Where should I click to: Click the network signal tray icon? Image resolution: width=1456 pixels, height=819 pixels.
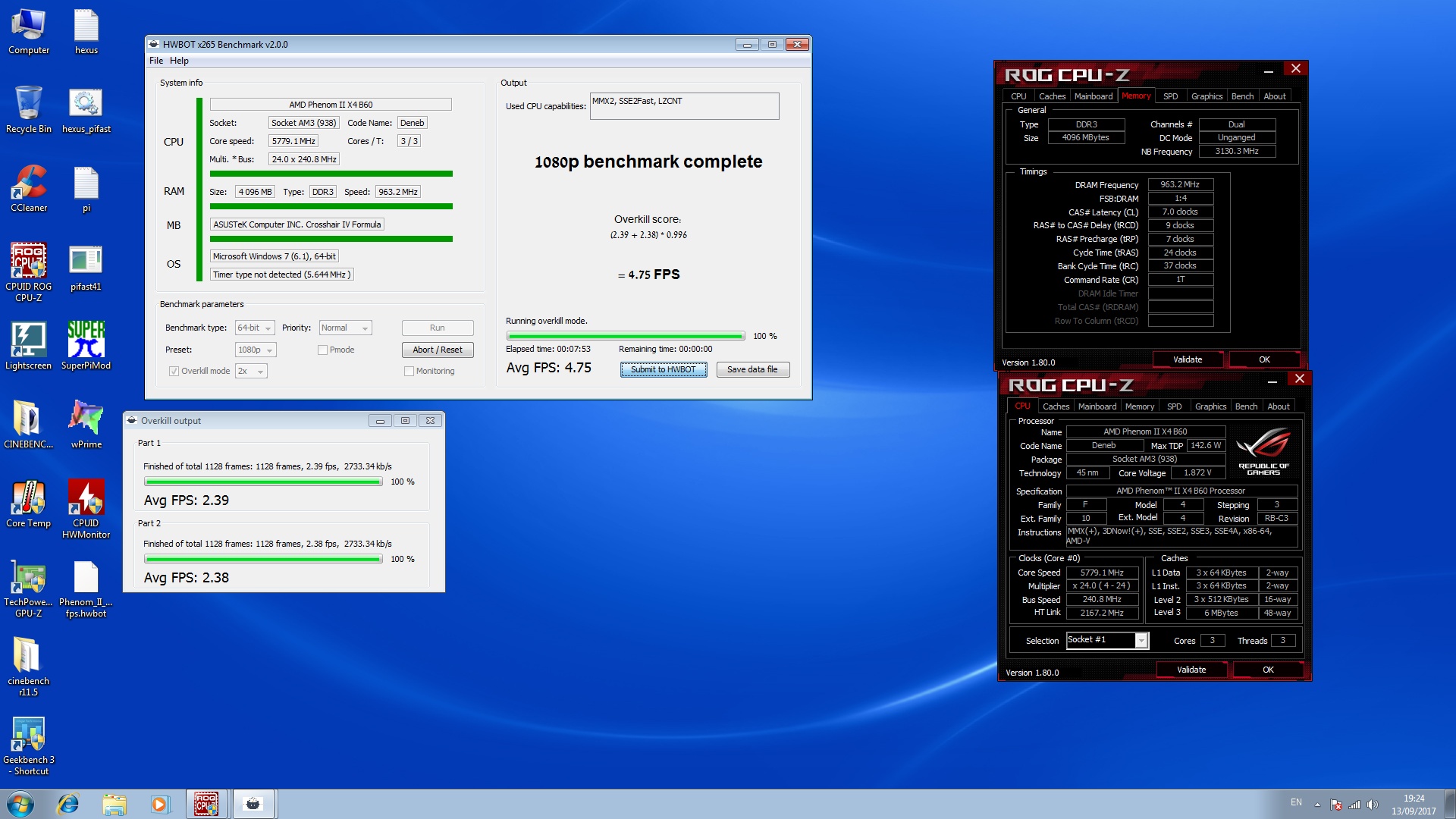click(1354, 805)
